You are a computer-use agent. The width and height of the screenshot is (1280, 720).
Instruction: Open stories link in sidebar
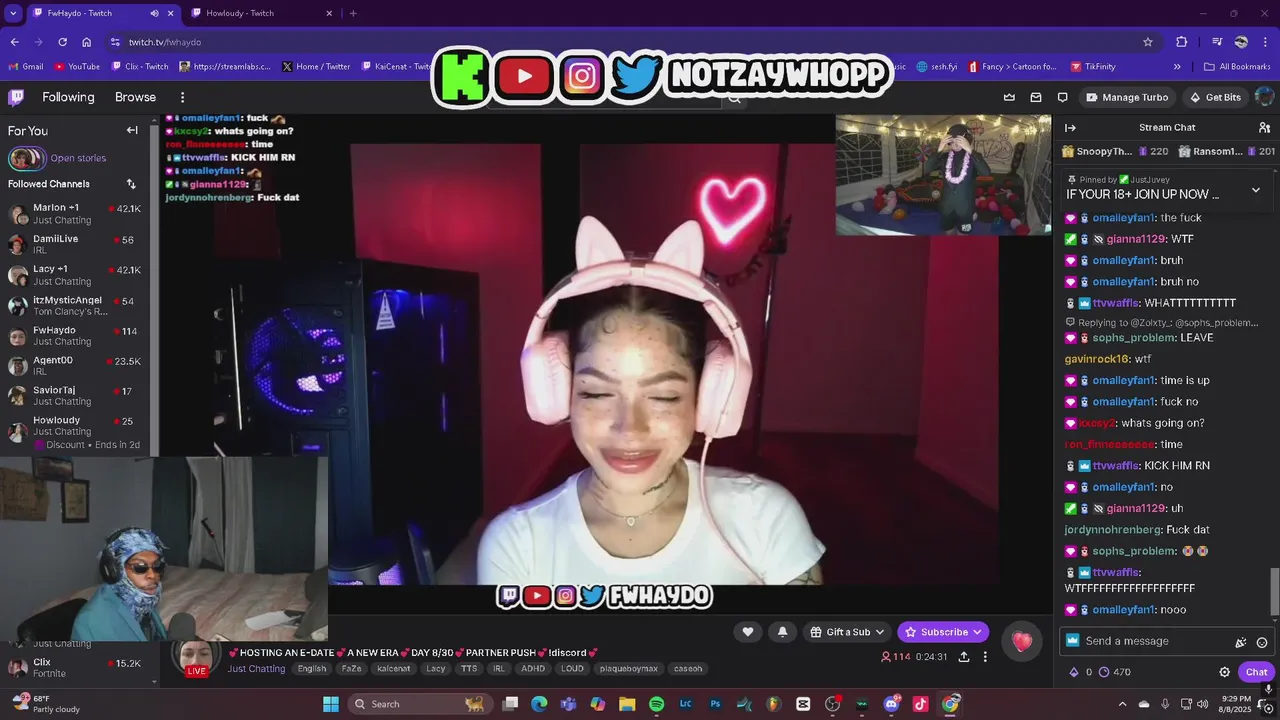click(78, 158)
